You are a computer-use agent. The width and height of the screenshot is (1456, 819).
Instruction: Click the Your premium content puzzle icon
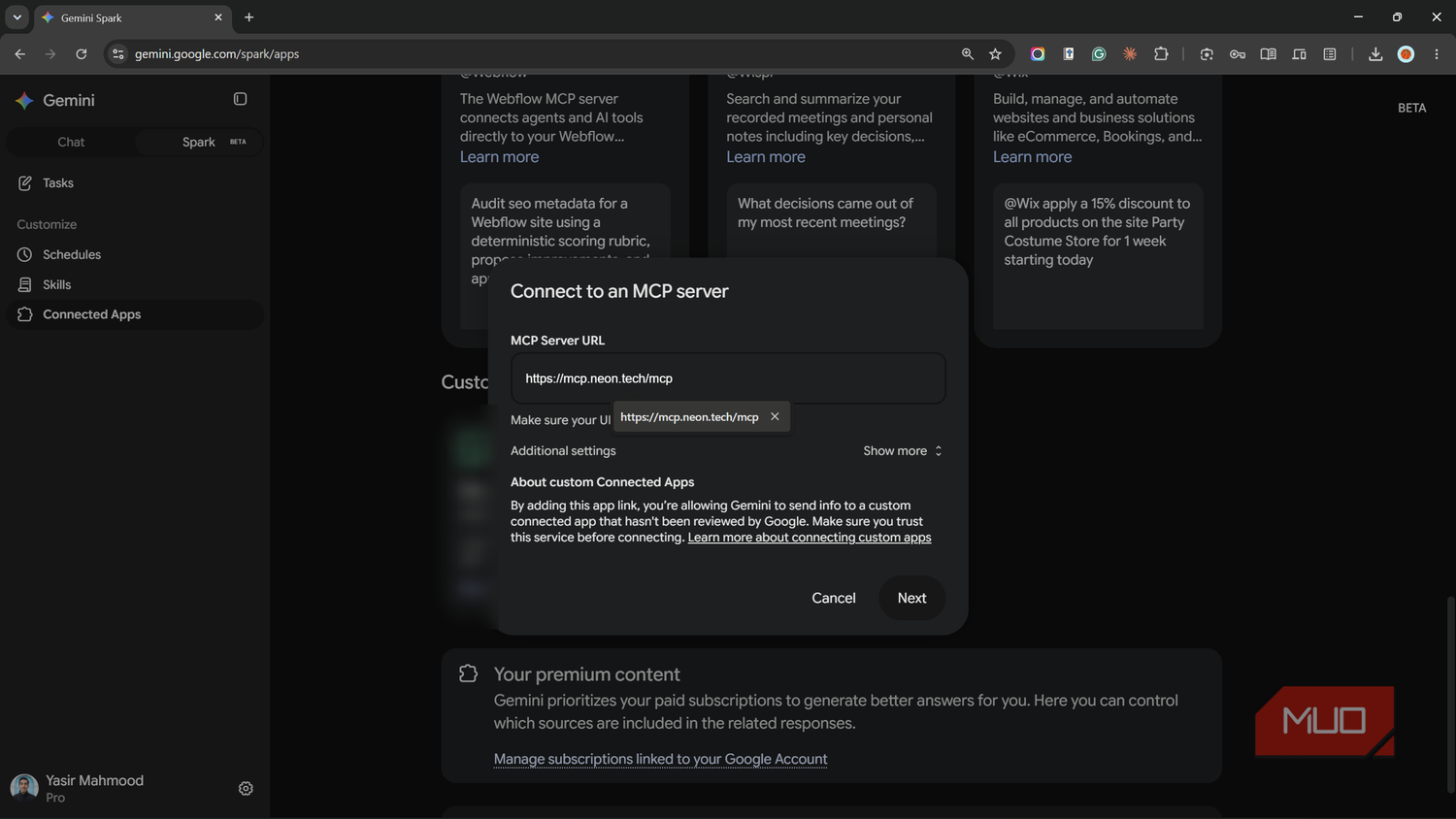pos(468,673)
